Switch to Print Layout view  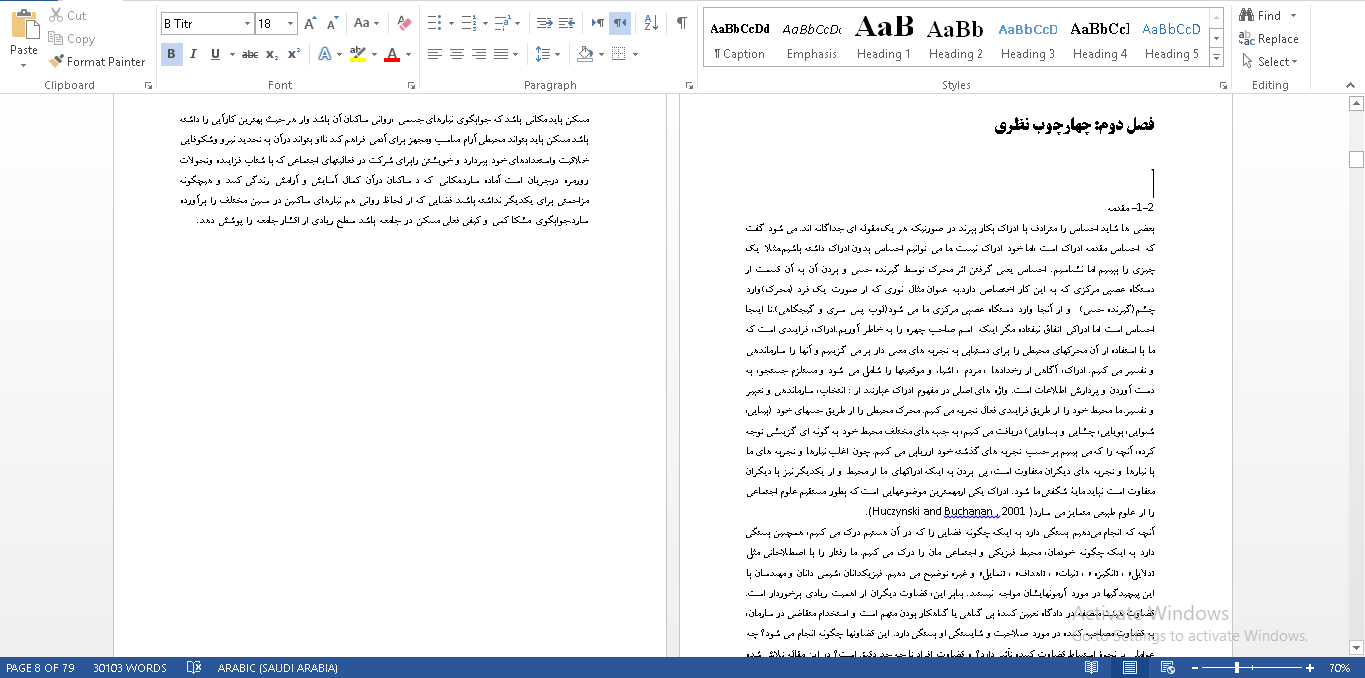1129,668
